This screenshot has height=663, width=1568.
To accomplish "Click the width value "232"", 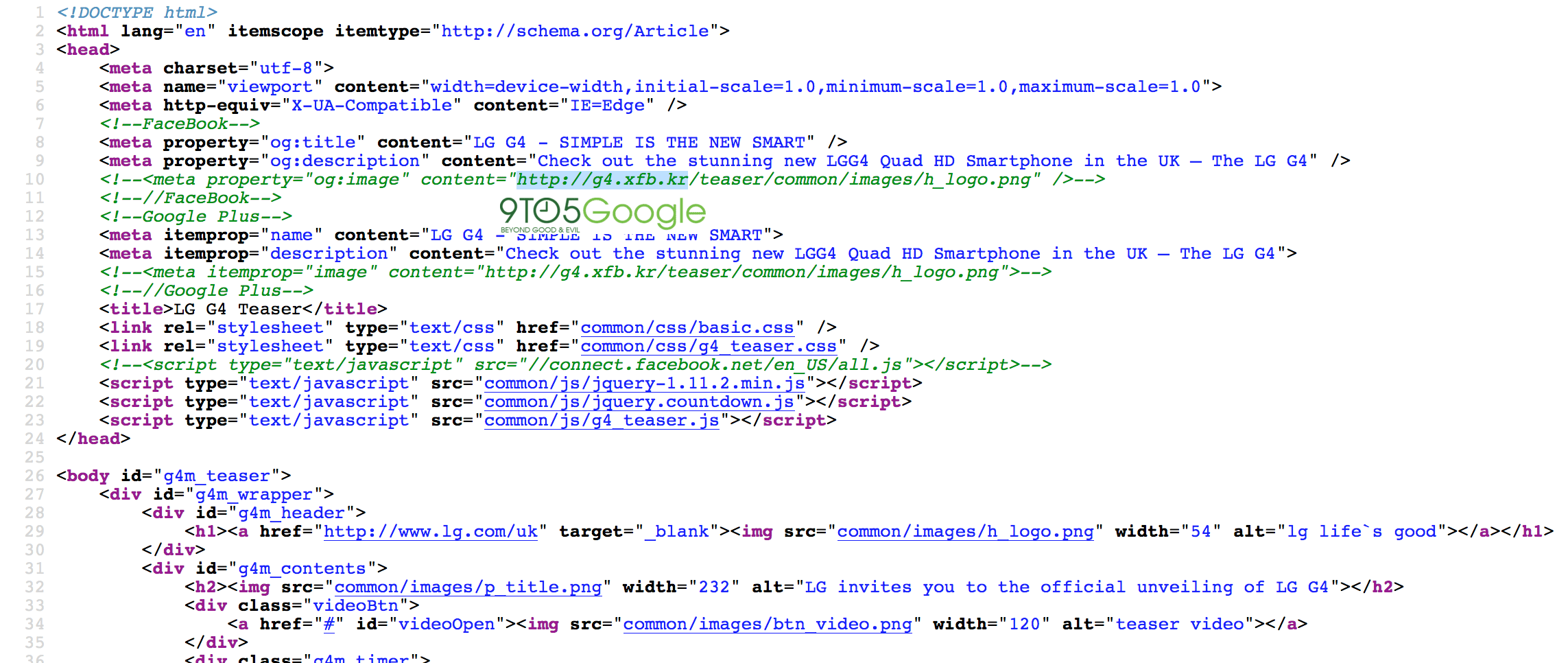I will click(714, 588).
